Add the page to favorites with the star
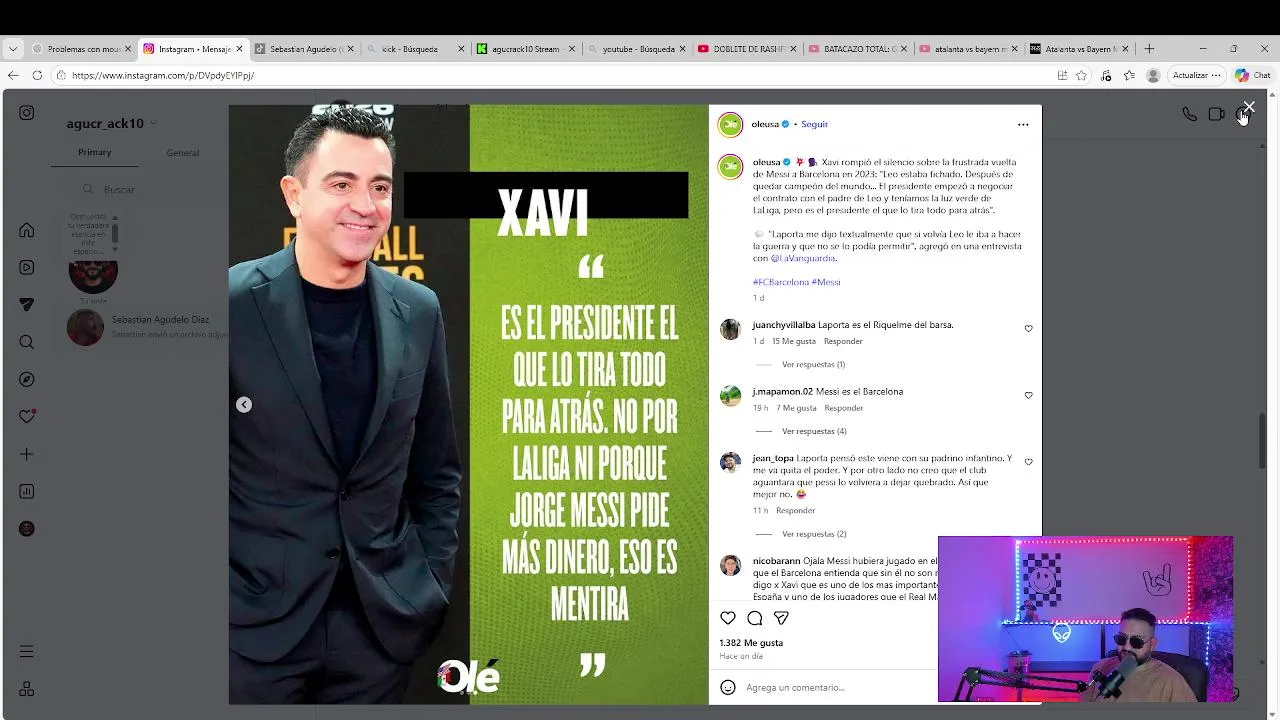 coord(1081,75)
